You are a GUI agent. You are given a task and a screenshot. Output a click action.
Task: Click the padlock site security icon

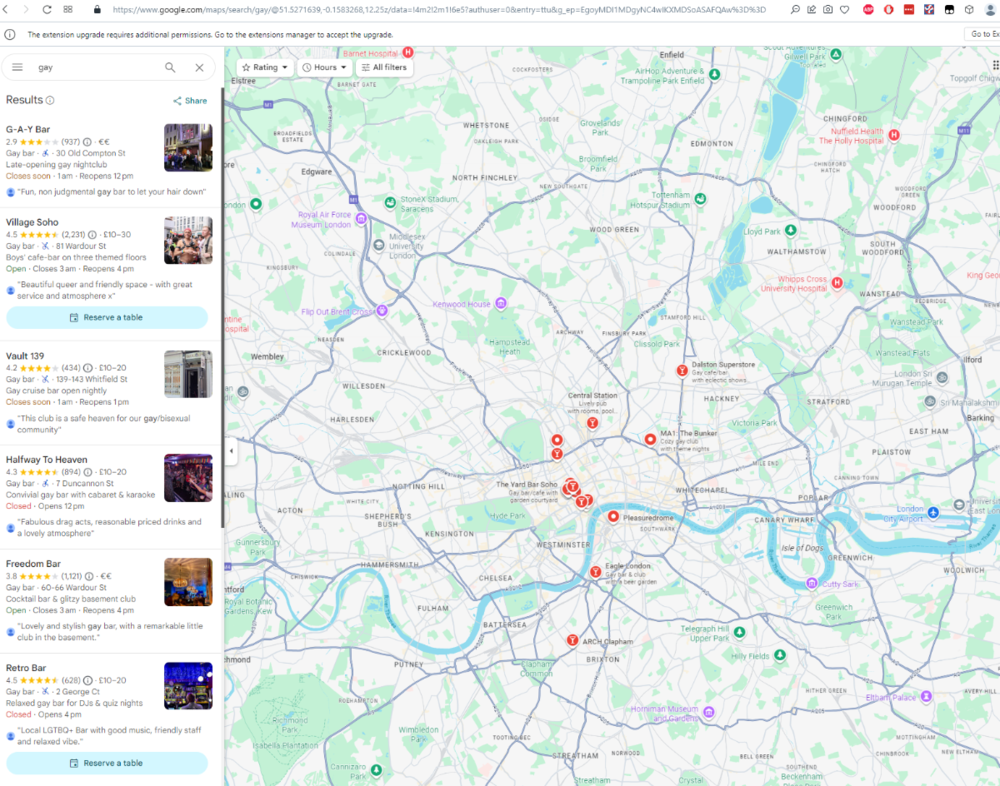[x=97, y=10]
